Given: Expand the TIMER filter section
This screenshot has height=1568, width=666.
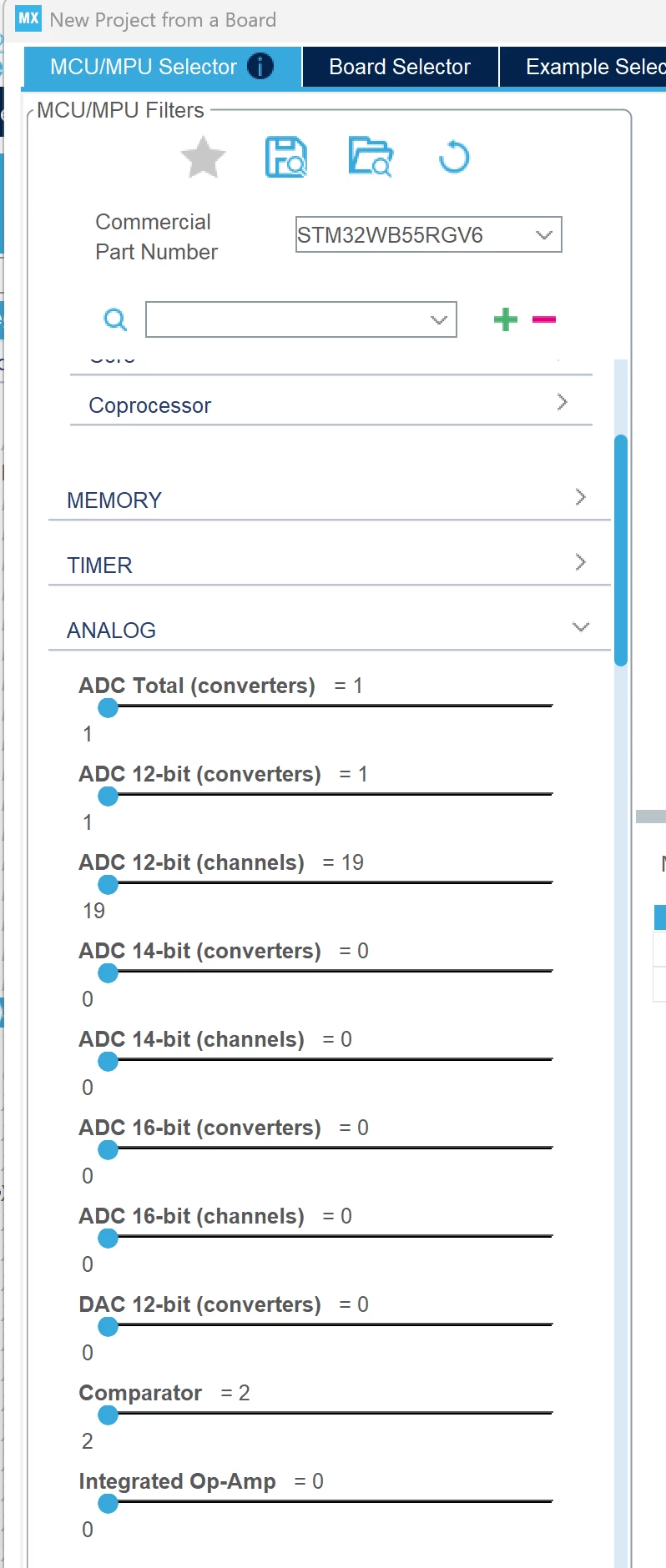Looking at the screenshot, I should (329, 564).
